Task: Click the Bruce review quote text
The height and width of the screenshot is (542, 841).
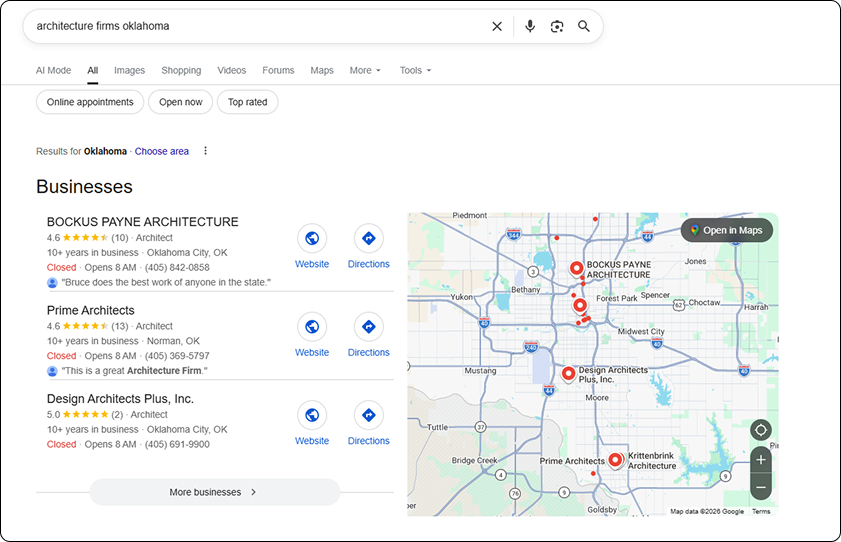Action: tap(166, 283)
